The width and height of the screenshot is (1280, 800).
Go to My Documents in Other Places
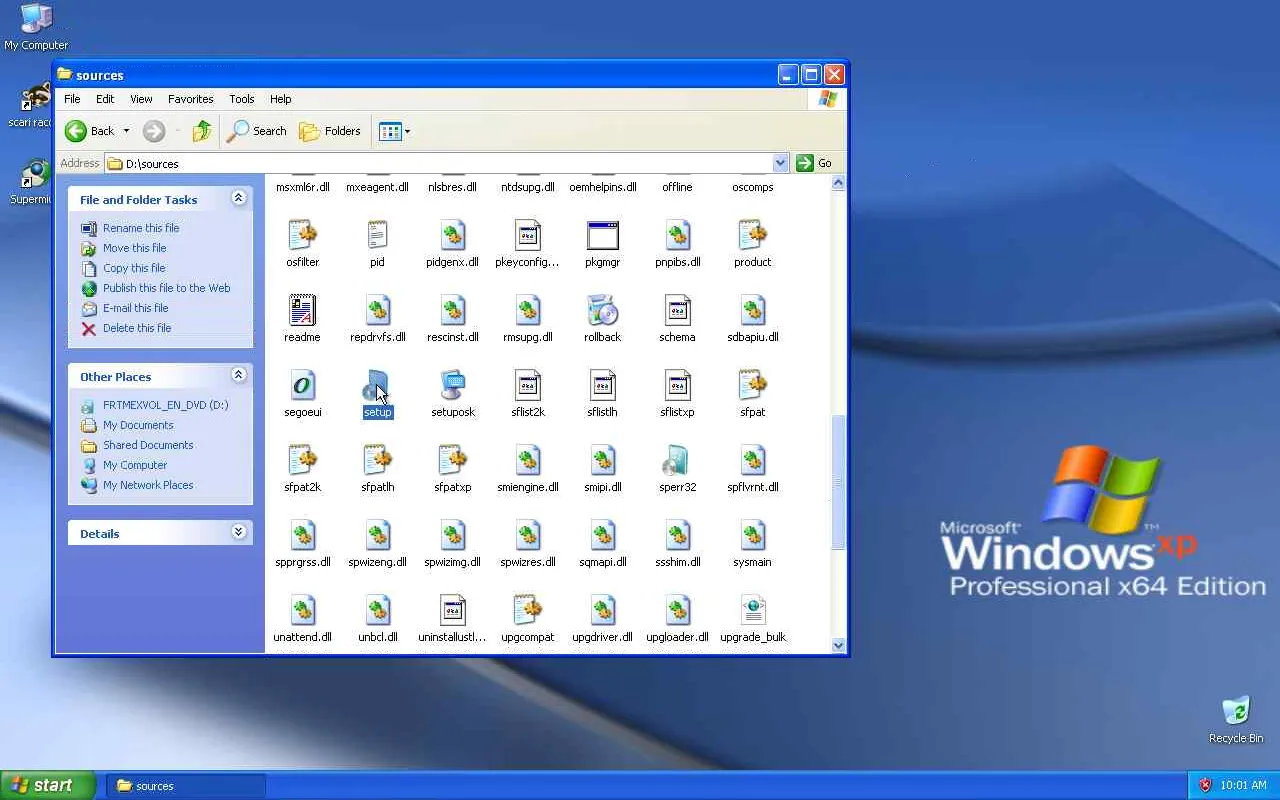[138, 425]
